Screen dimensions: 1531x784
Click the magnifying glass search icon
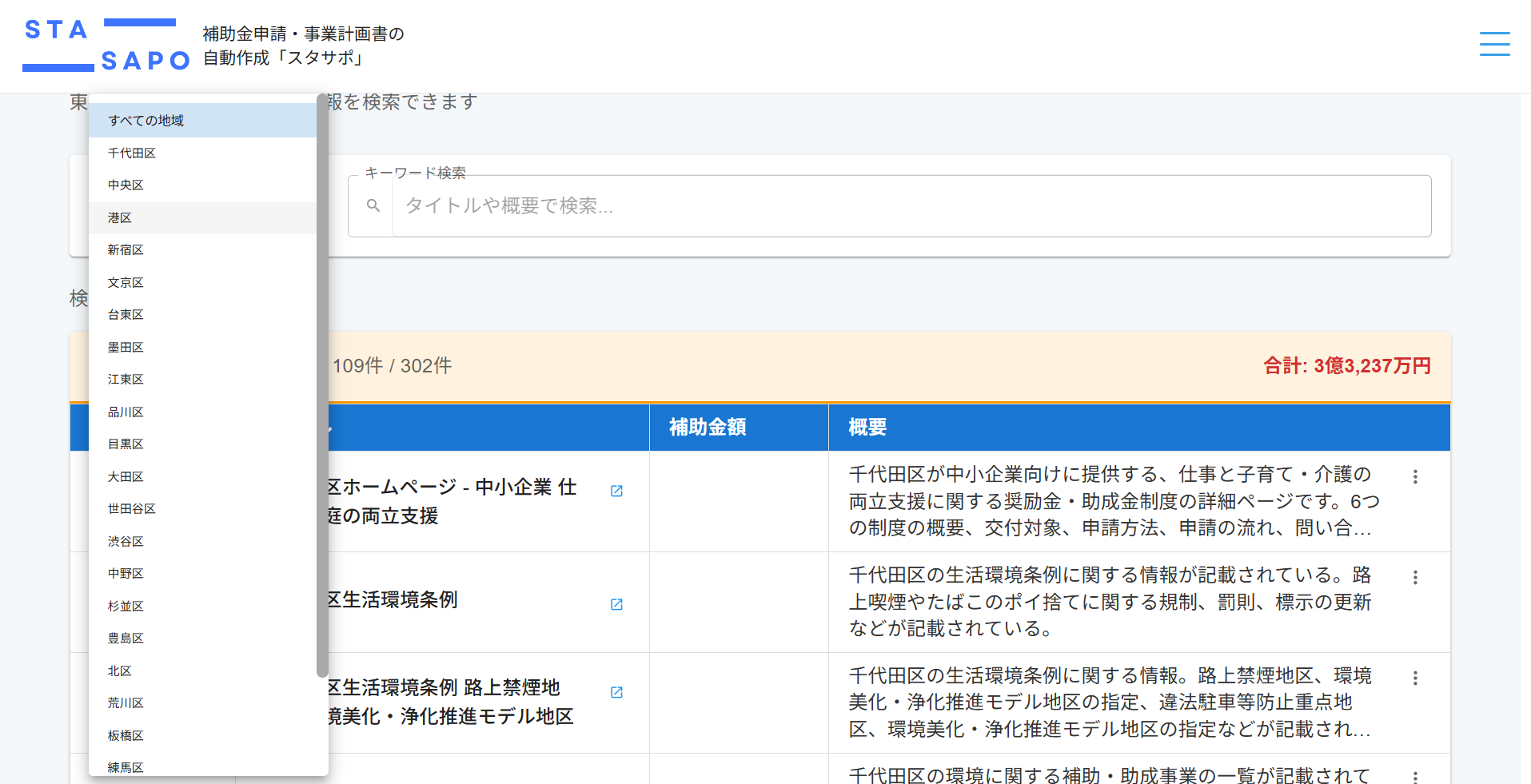click(373, 206)
